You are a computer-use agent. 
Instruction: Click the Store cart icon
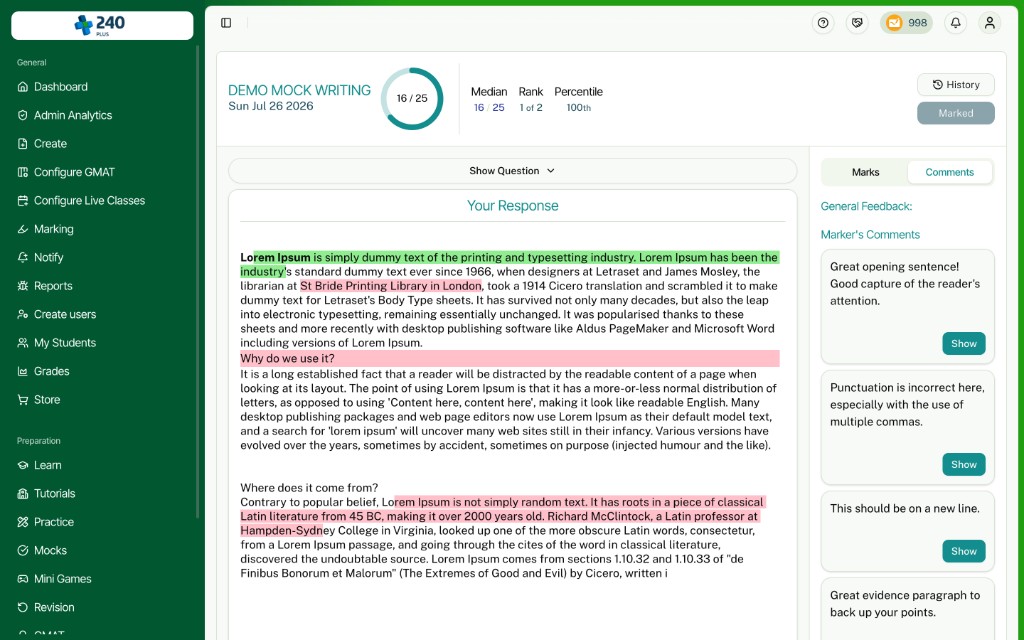pyautogui.click(x=23, y=399)
